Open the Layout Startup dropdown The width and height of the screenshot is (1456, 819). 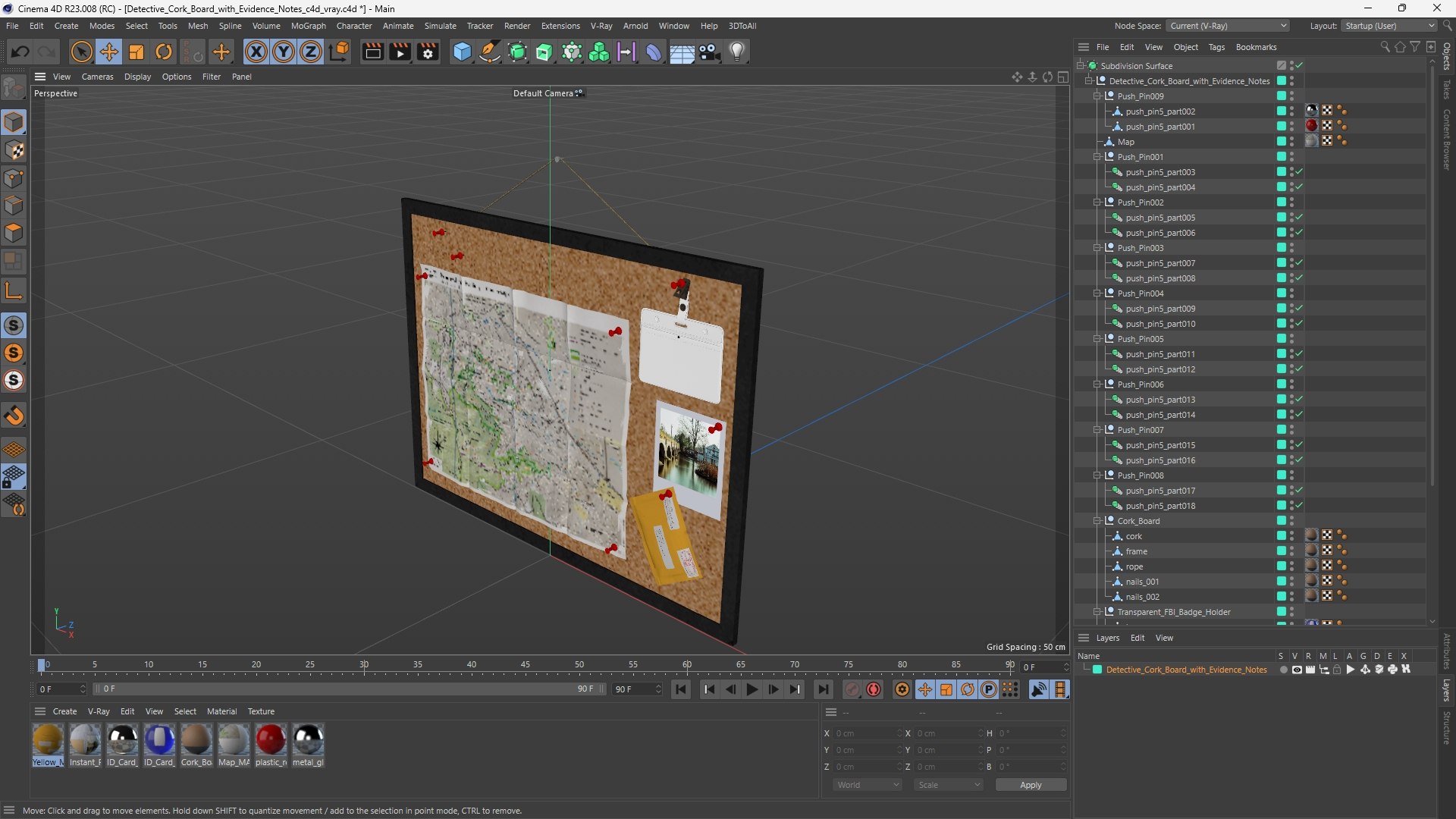pos(1389,26)
